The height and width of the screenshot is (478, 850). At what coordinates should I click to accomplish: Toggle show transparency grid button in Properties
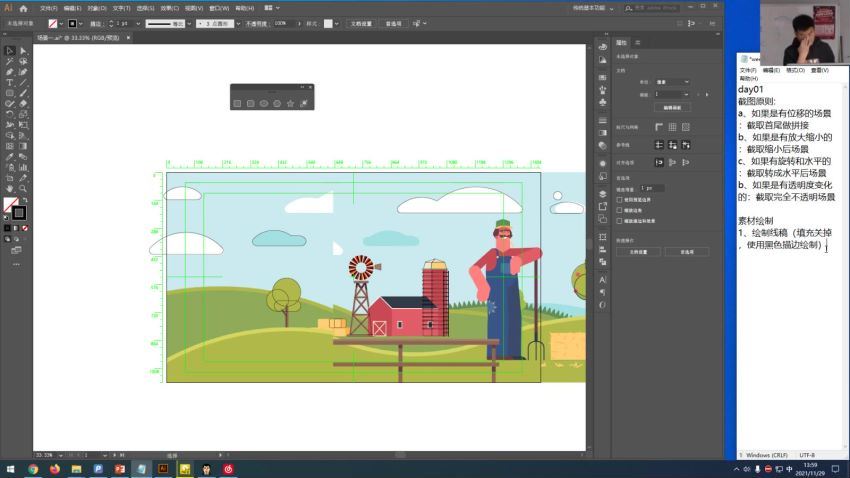tap(686, 127)
